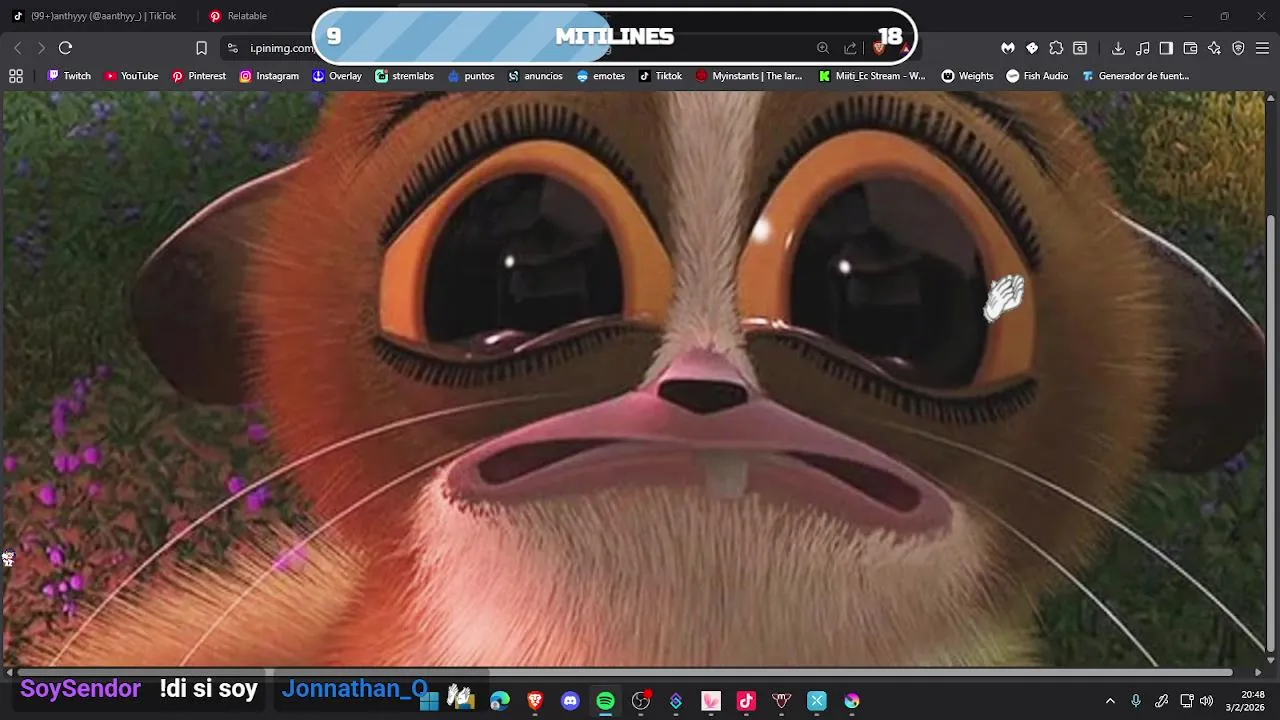
Task: Open the Twitch bookmark
Action: tap(69, 76)
